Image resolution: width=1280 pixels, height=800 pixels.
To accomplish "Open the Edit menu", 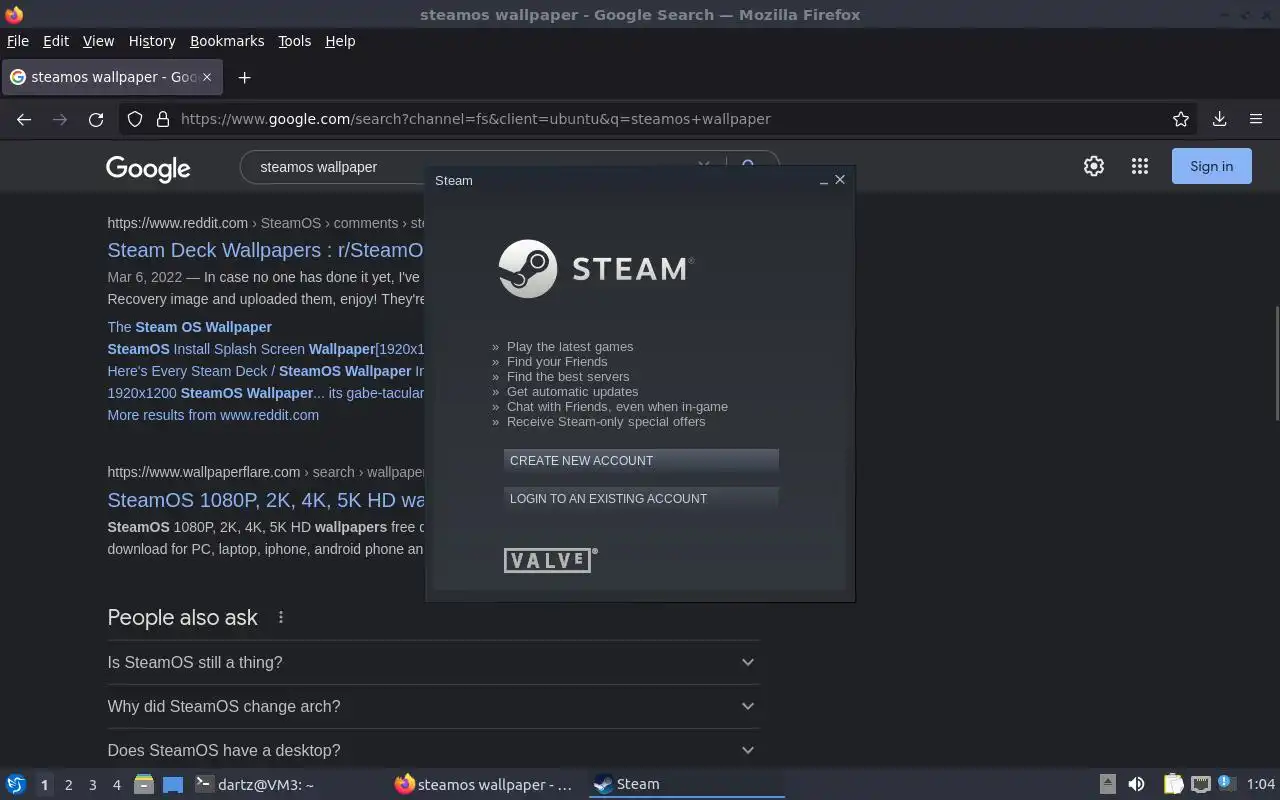I will [56, 41].
